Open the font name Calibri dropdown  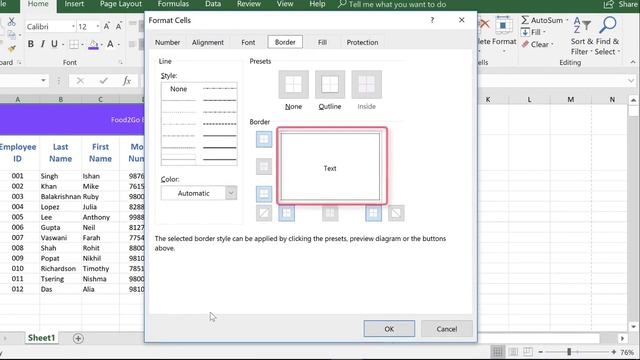(73, 27)
